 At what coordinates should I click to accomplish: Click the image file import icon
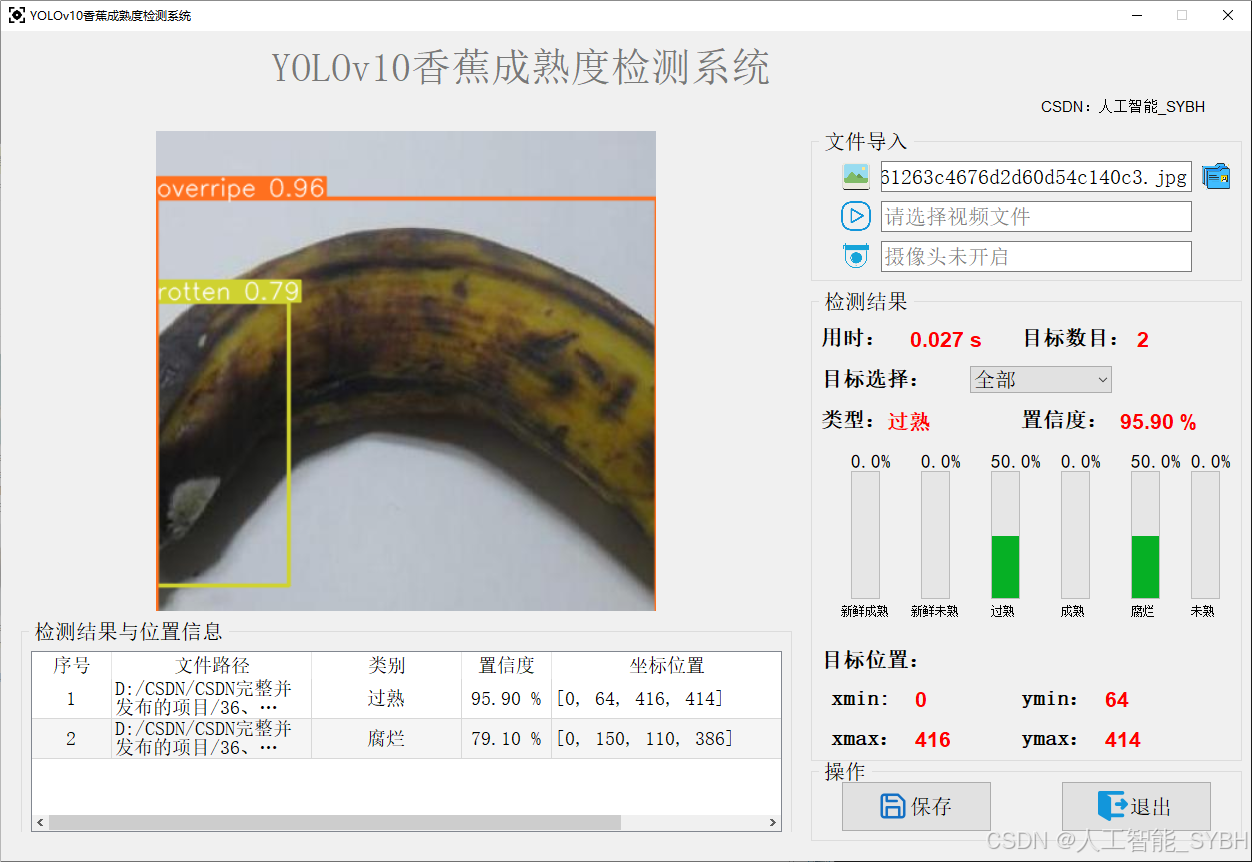coord(856,177)
